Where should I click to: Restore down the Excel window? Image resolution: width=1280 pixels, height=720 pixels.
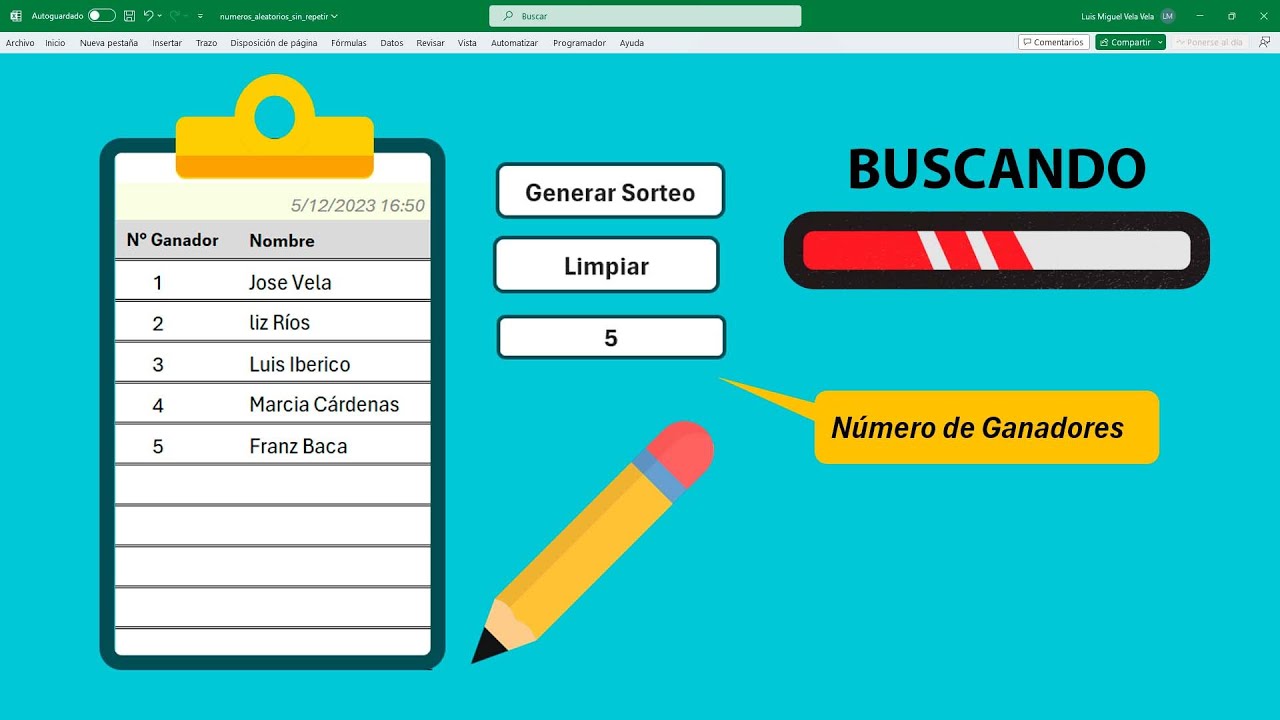[x=1231, y=16]
